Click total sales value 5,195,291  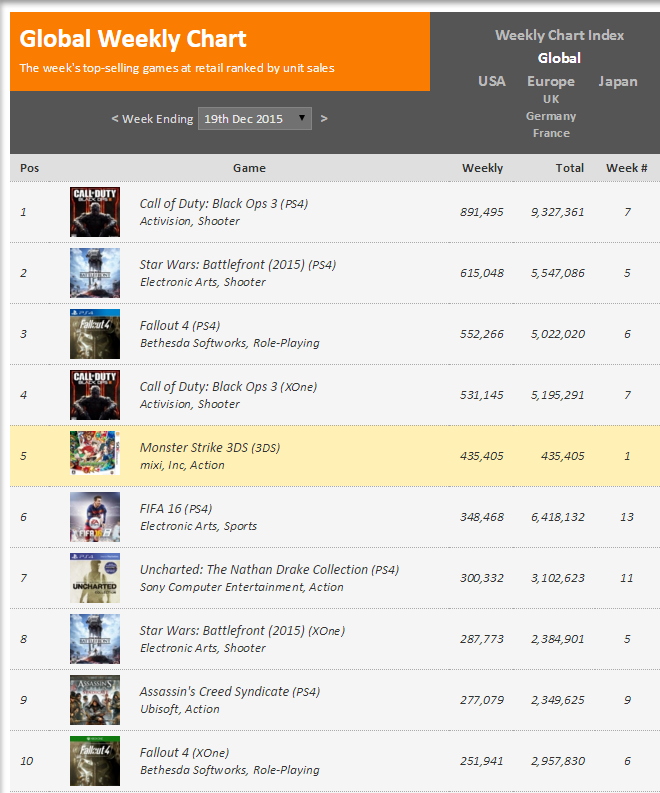pyautogui.click(x=557, y=395)
